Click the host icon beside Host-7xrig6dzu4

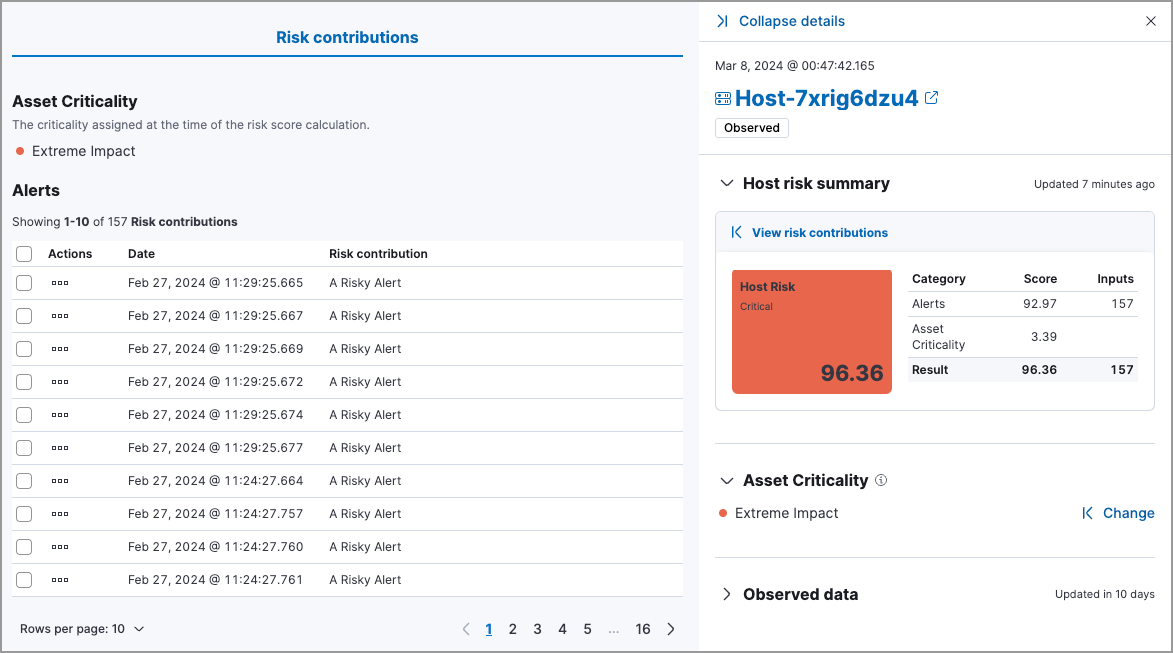[722, 97]
